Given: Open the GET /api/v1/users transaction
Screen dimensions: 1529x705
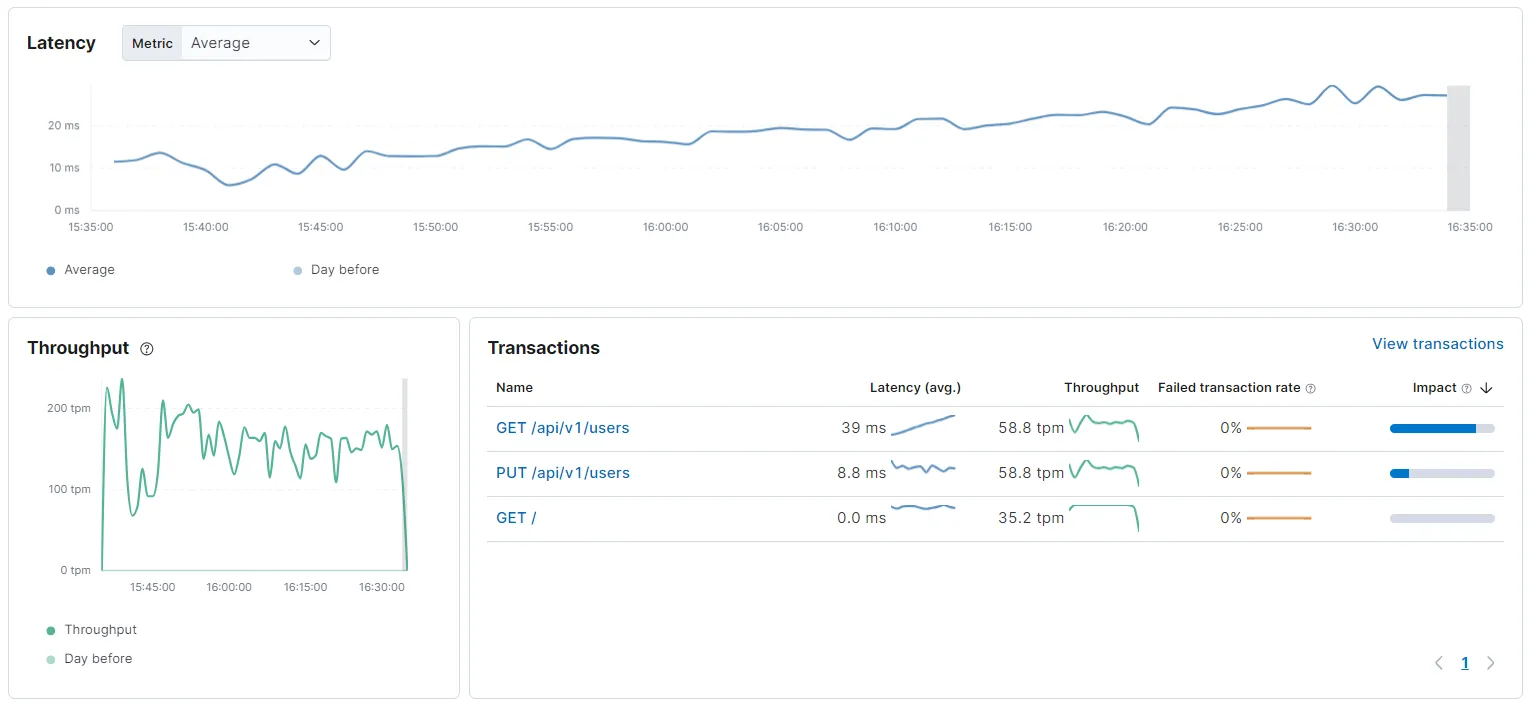Looking at the screenshot, I should 563,428.
